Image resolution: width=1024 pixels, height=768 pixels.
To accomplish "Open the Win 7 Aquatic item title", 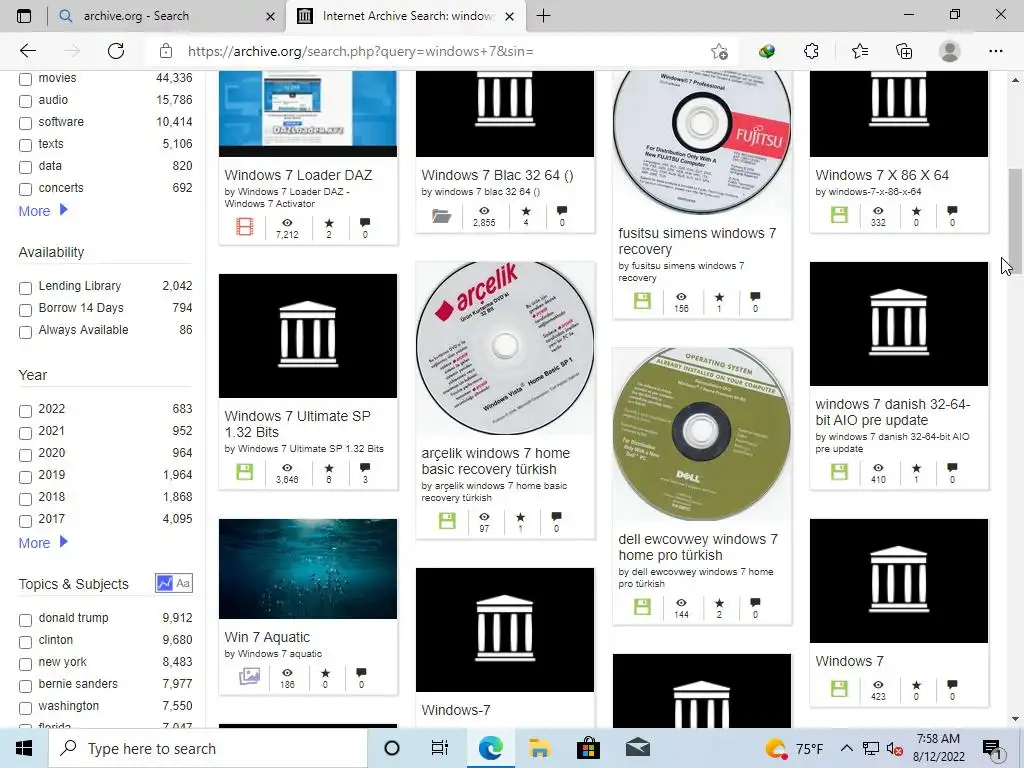I will point(267,637).
